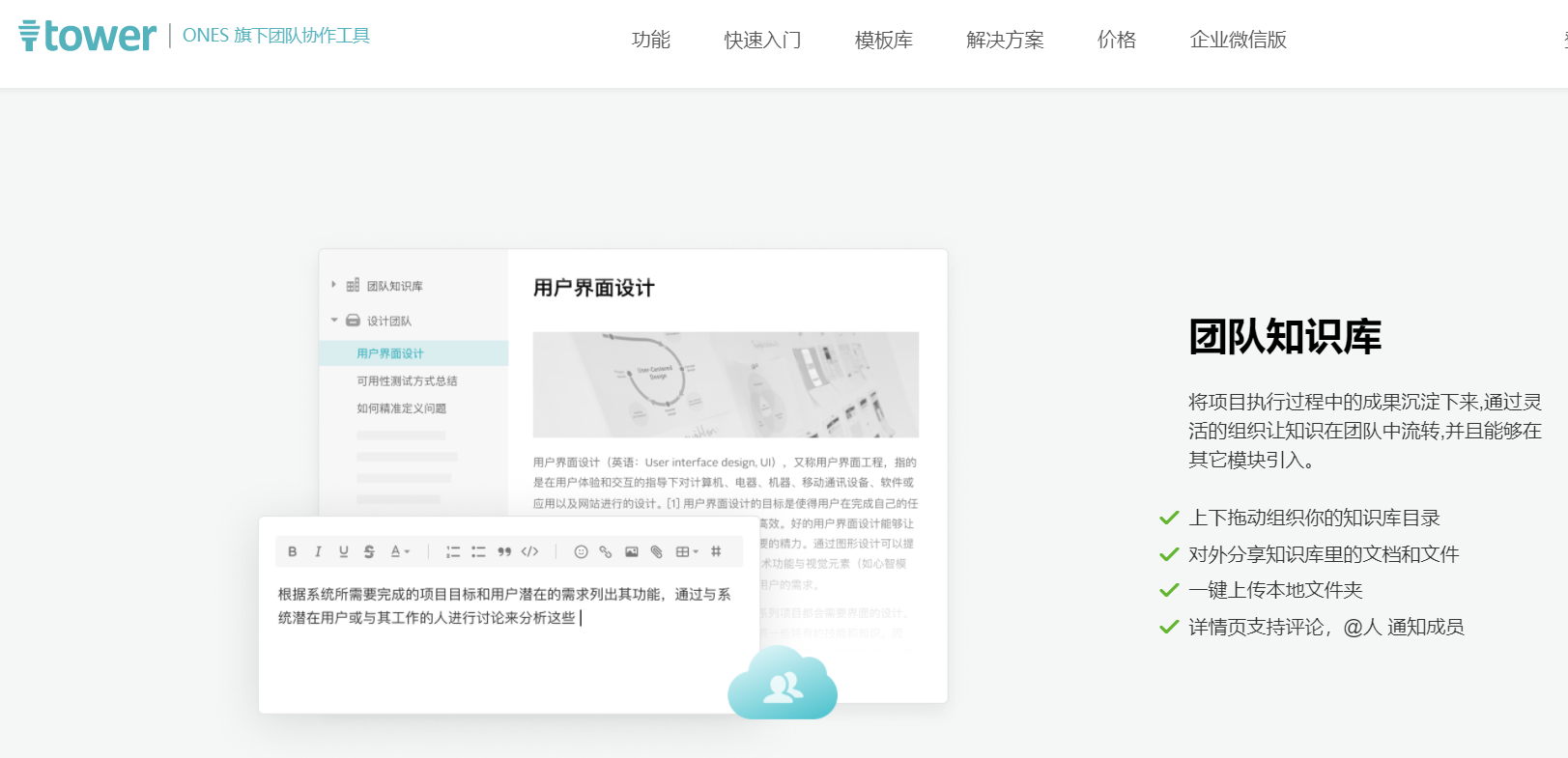Toggle bold formatting

pos(292,551)
